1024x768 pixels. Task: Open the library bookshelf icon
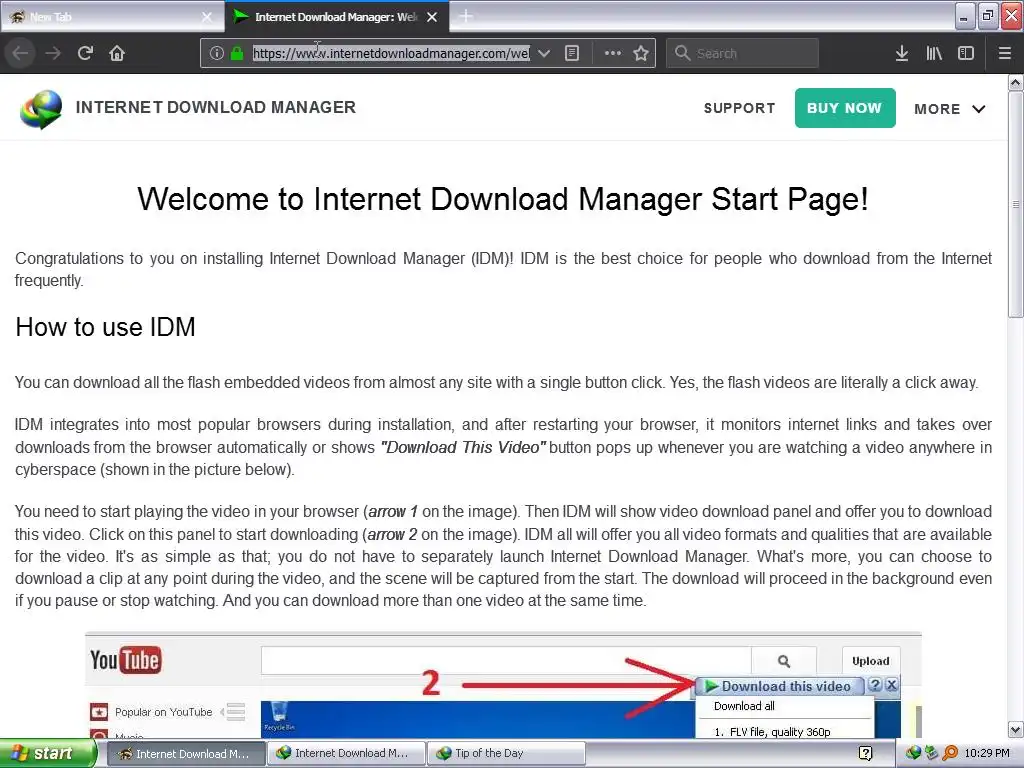(934, 54)
